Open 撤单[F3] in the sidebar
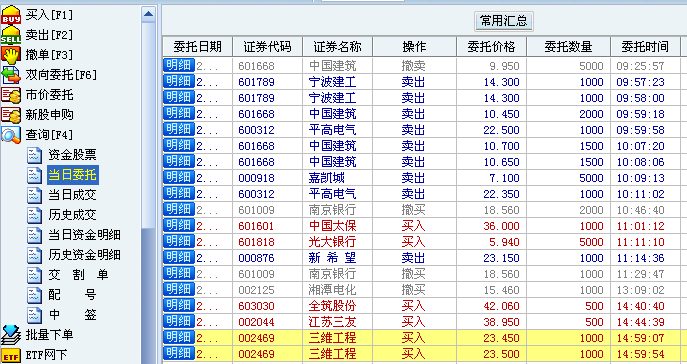This screenshot has width=687, height=364. point(49,55)
